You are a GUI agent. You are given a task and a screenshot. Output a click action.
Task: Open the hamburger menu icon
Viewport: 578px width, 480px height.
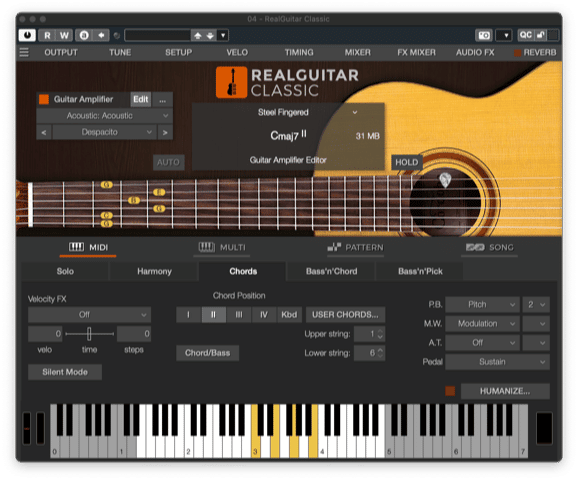coord(24,52)
